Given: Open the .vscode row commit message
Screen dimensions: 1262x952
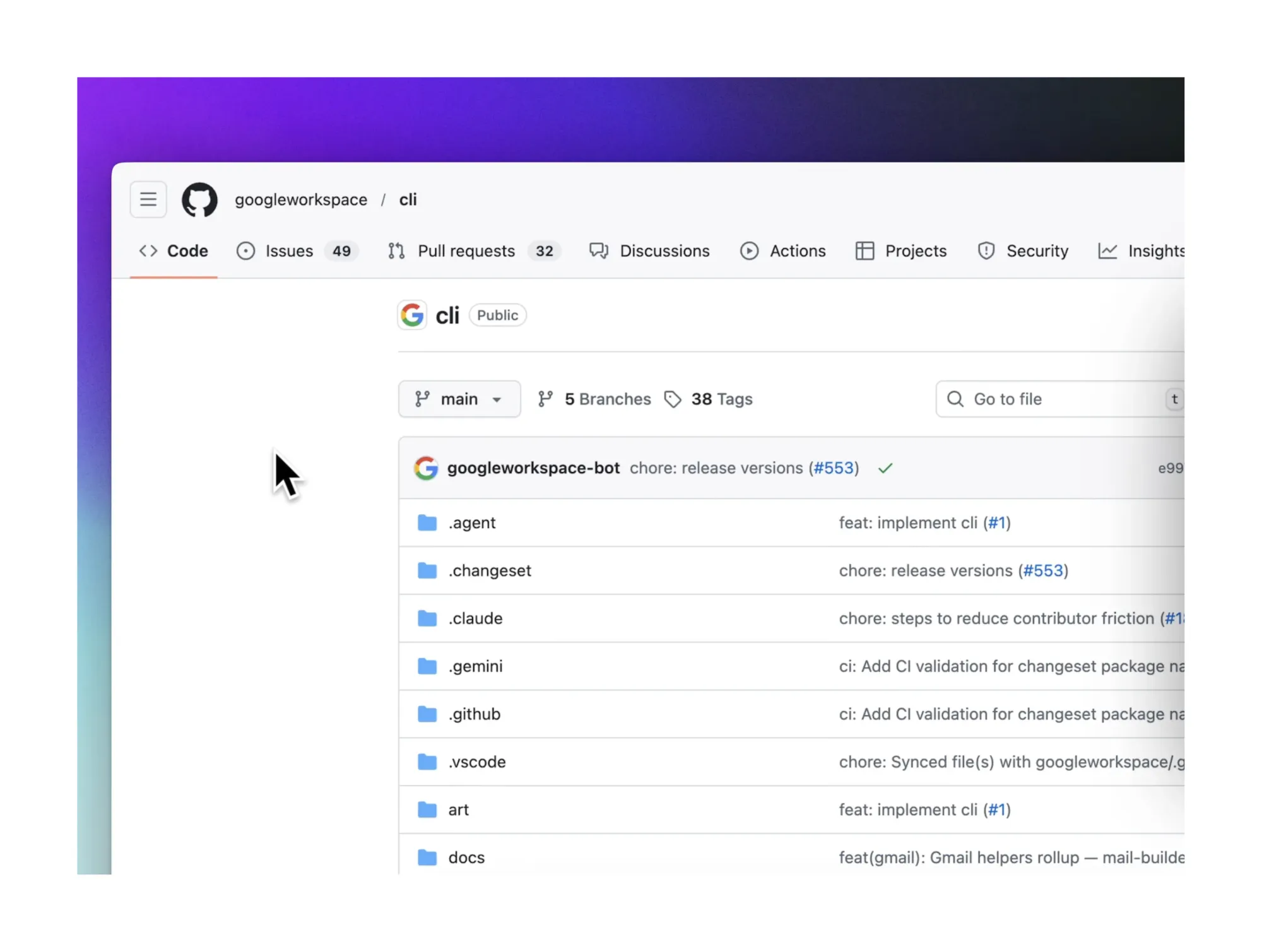Looking at the screenshot, I should point(1011,762).
